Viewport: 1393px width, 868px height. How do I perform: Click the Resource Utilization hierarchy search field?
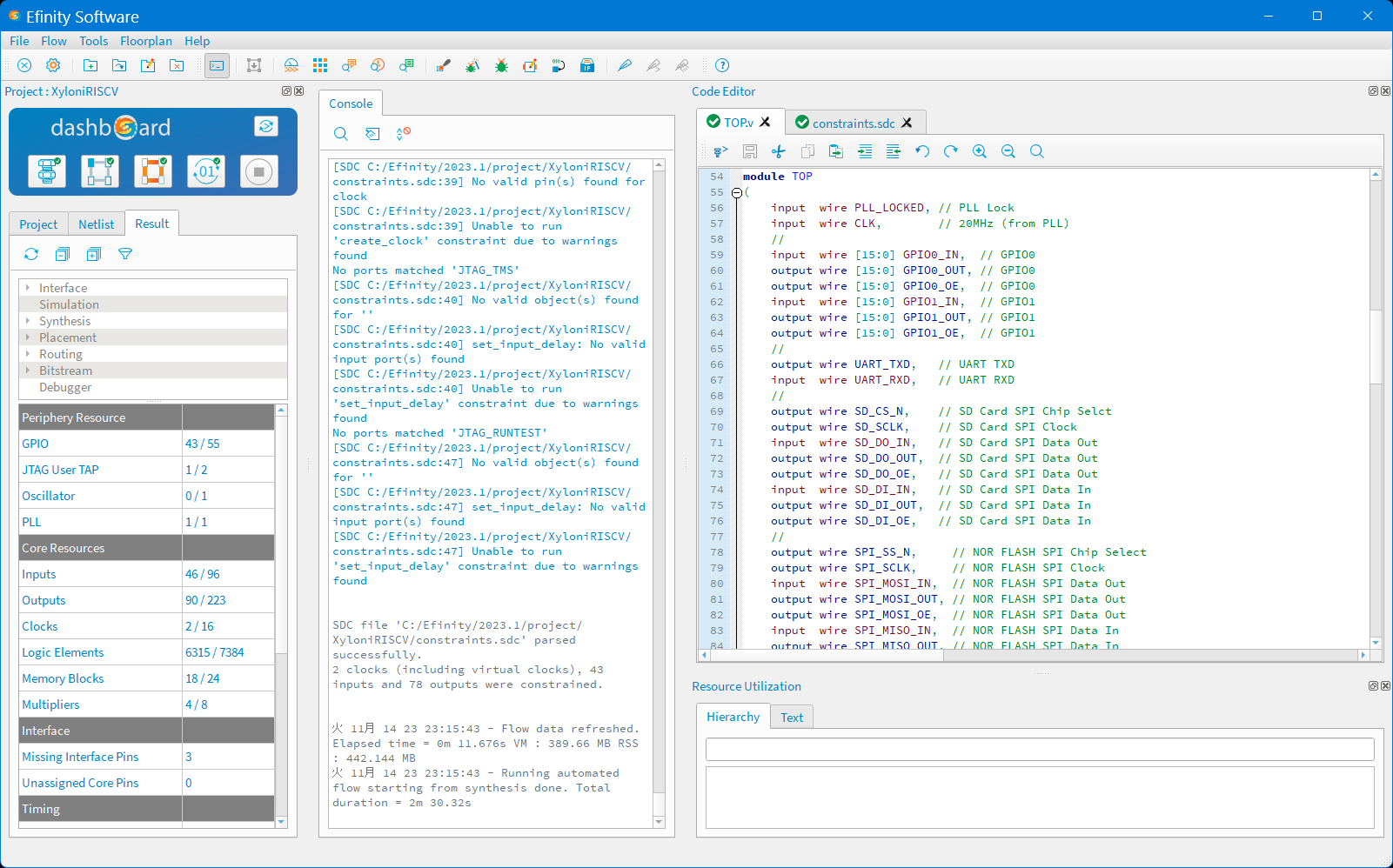pyautogui.click(x=1039, y=749)
